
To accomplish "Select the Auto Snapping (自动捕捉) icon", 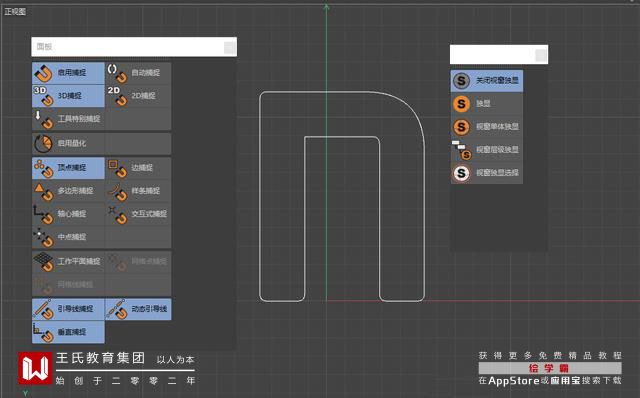I will click(x=117, y=73).
